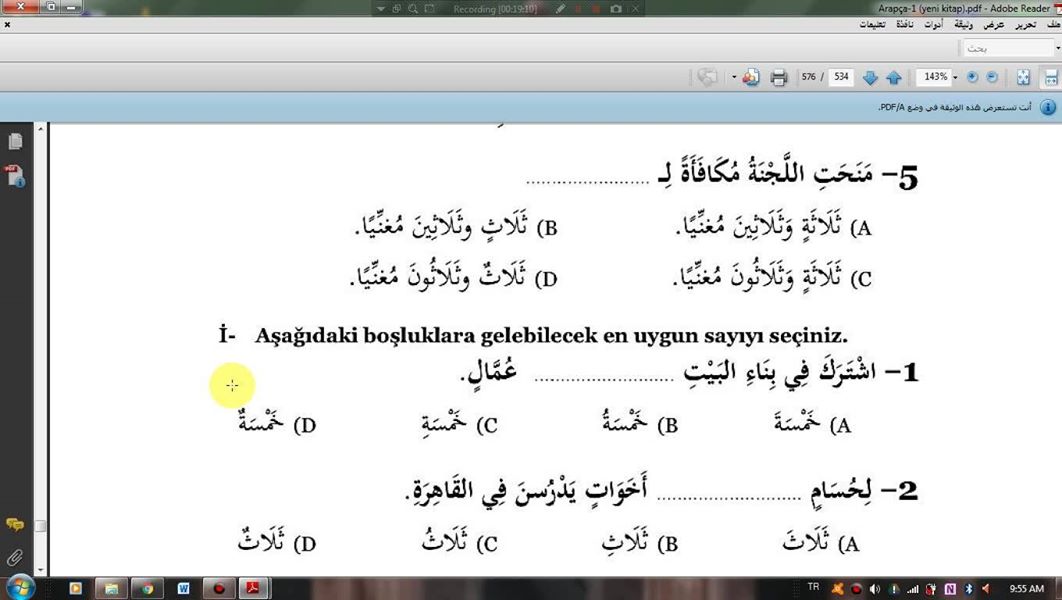The height and width of the screenshot is (600, 1062).
Task: Stop recording with the red circle button
Action: pos(597,9)
